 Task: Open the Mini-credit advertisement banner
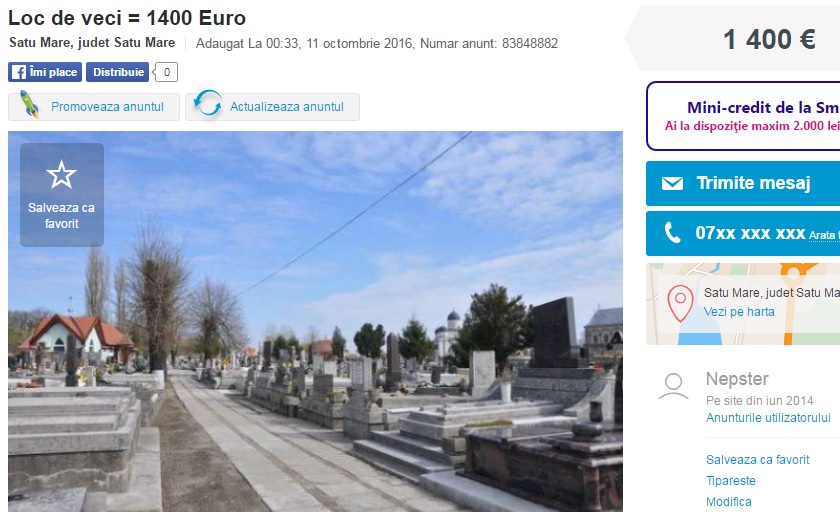click(744, 116)
